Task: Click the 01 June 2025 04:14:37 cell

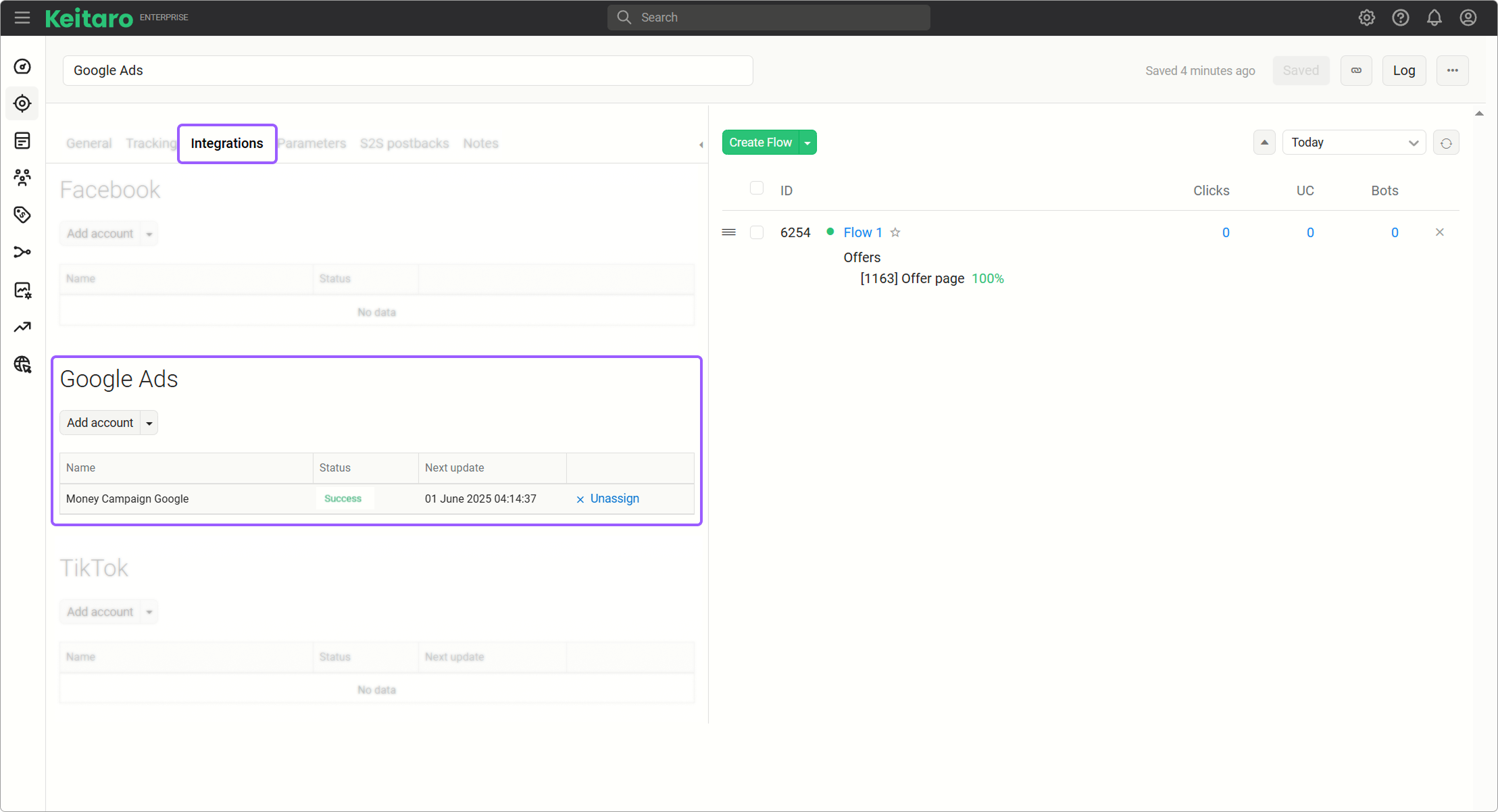Action: click(492, 499)
